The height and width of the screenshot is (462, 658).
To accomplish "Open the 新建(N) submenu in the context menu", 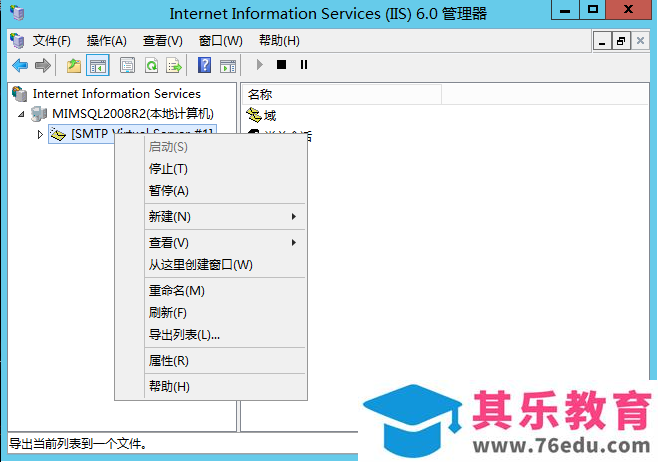I will (x=225, y=217).
